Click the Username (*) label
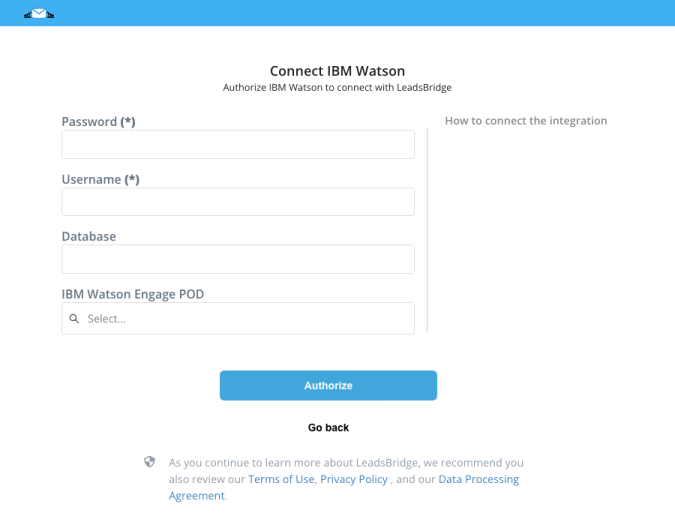675x525 pixels. (x=100, y=179)
